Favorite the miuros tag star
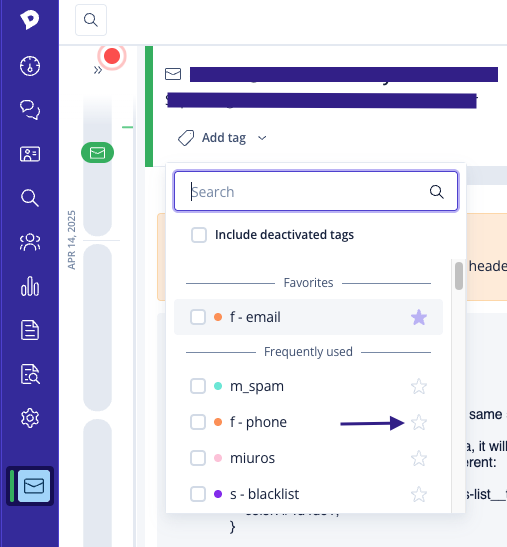Image resolution: width=507 pixels, height=547 pixels. point(419,458)
